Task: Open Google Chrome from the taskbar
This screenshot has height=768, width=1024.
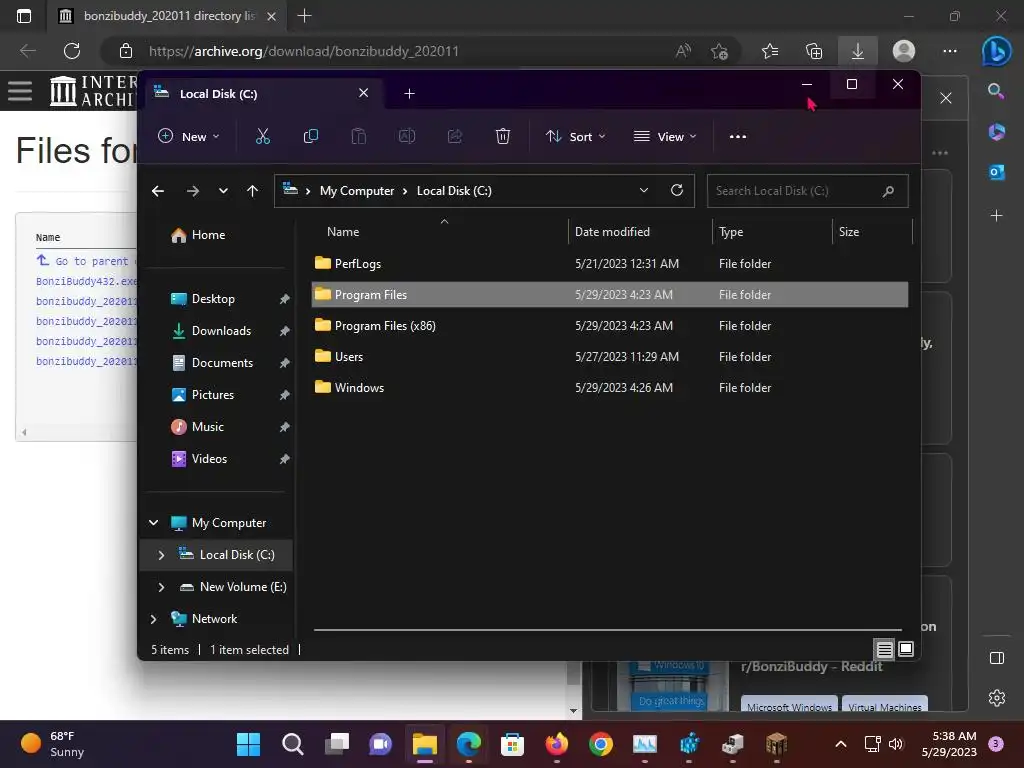Action: (x=601, y=744)
